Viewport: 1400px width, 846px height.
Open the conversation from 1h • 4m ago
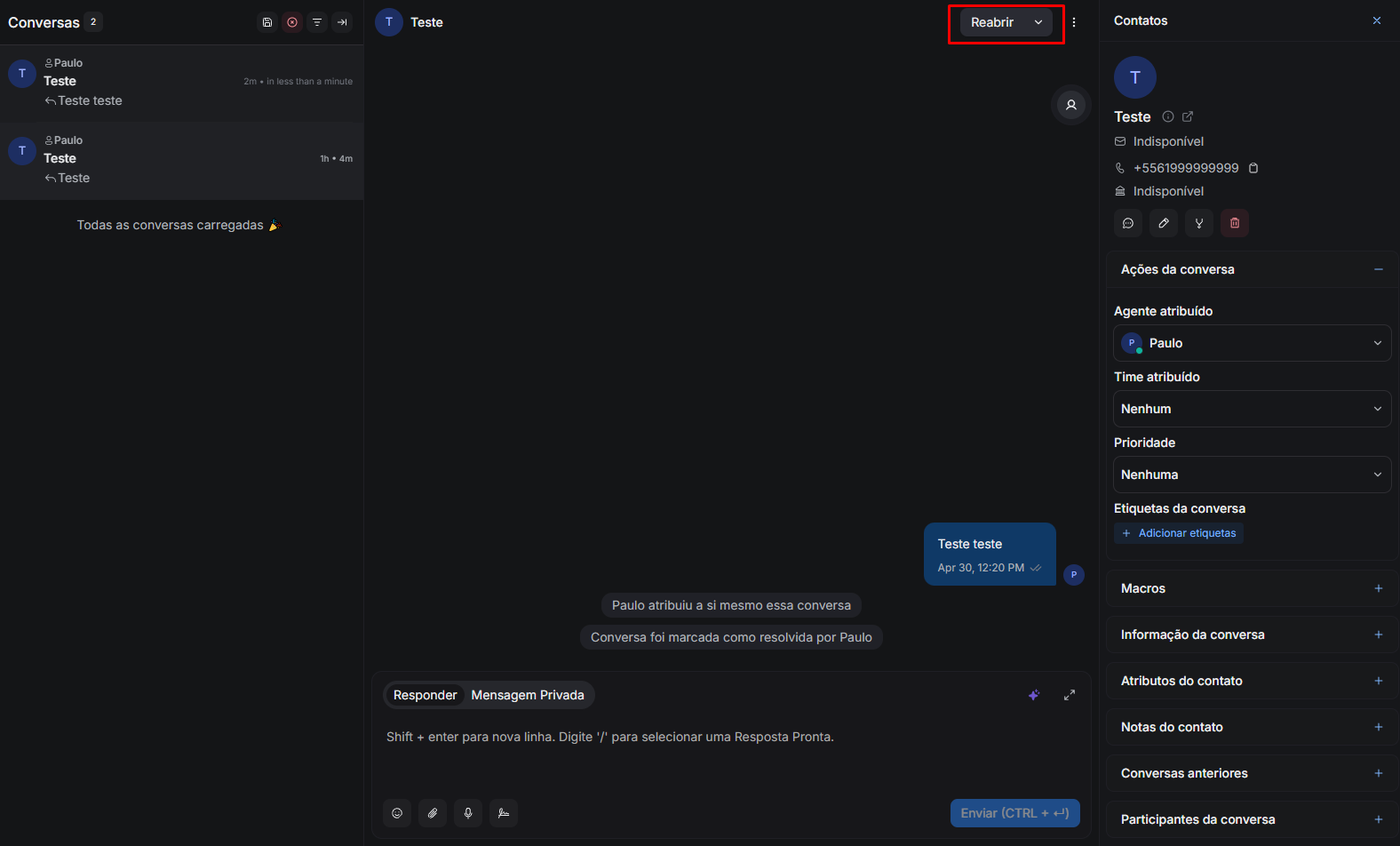(181, 160)
